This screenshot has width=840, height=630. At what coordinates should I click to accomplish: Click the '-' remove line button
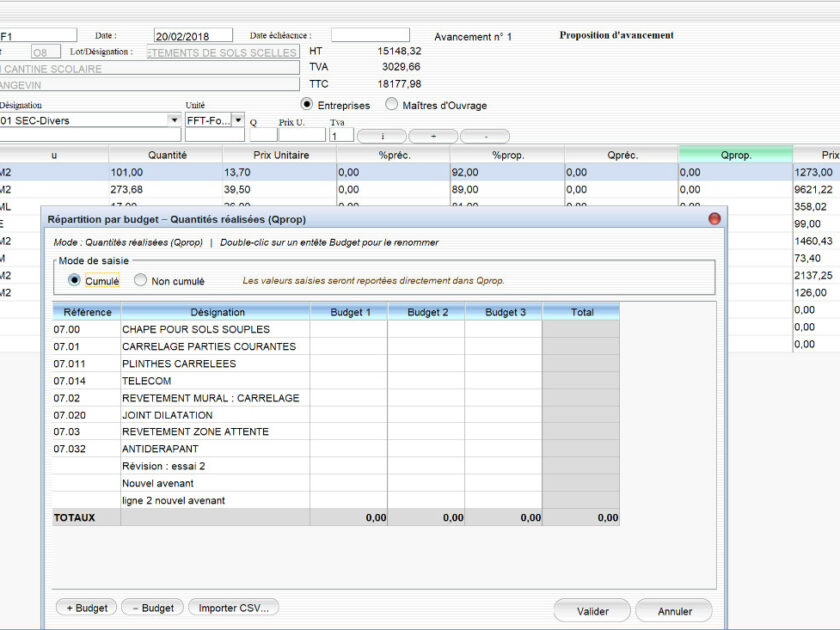coord(485,136)
